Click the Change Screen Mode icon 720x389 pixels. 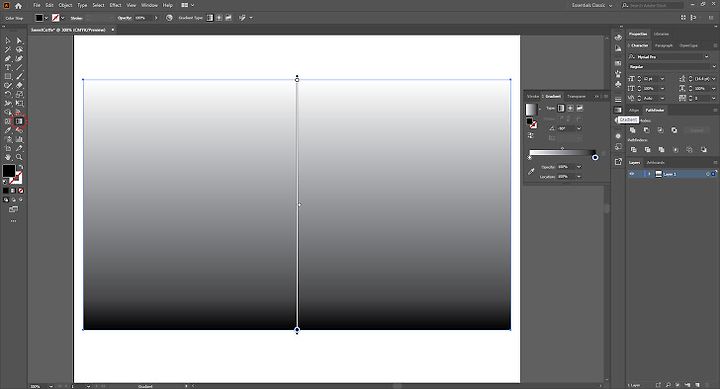click(13, 209)
